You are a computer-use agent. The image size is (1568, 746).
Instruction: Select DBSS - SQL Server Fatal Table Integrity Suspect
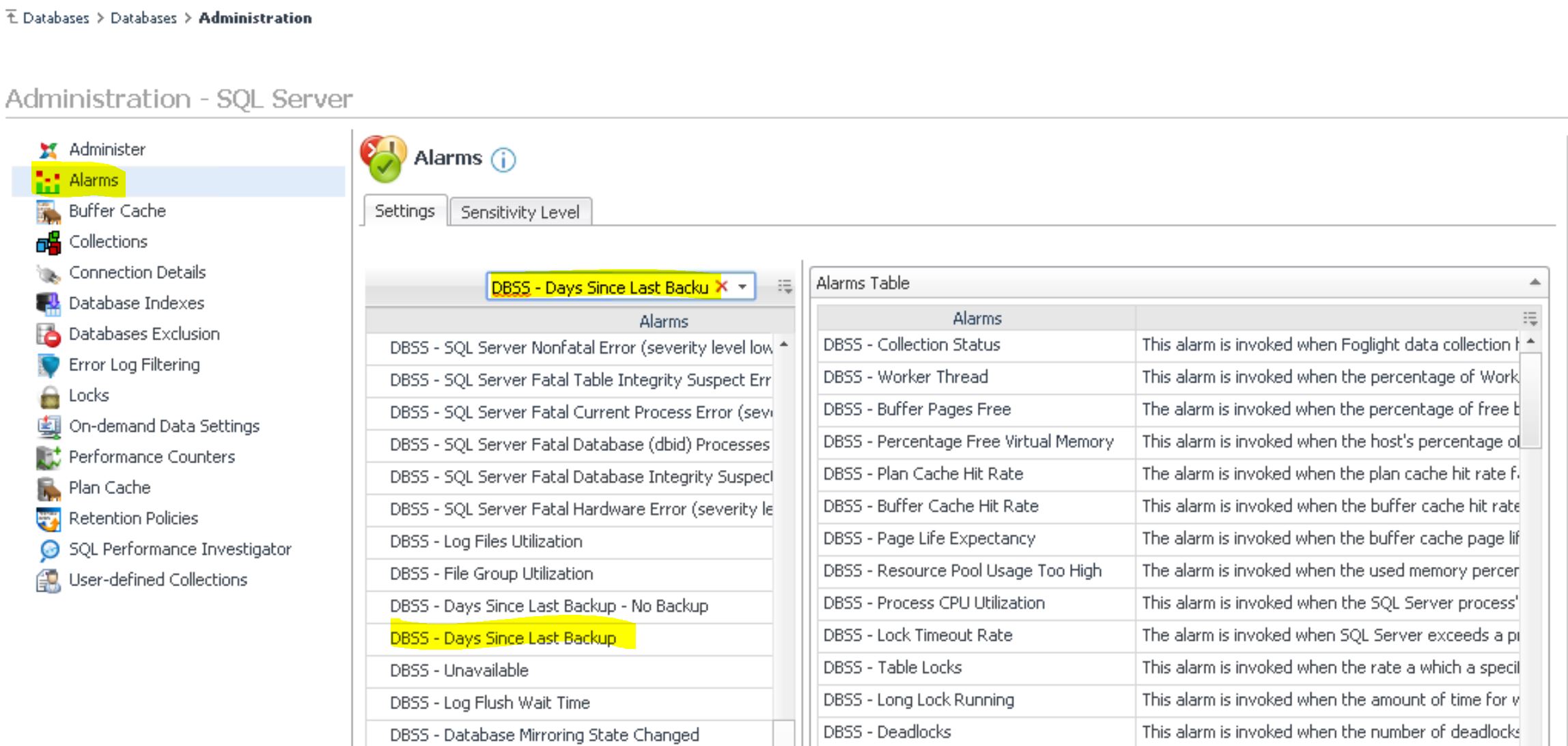tap(570, 380)
